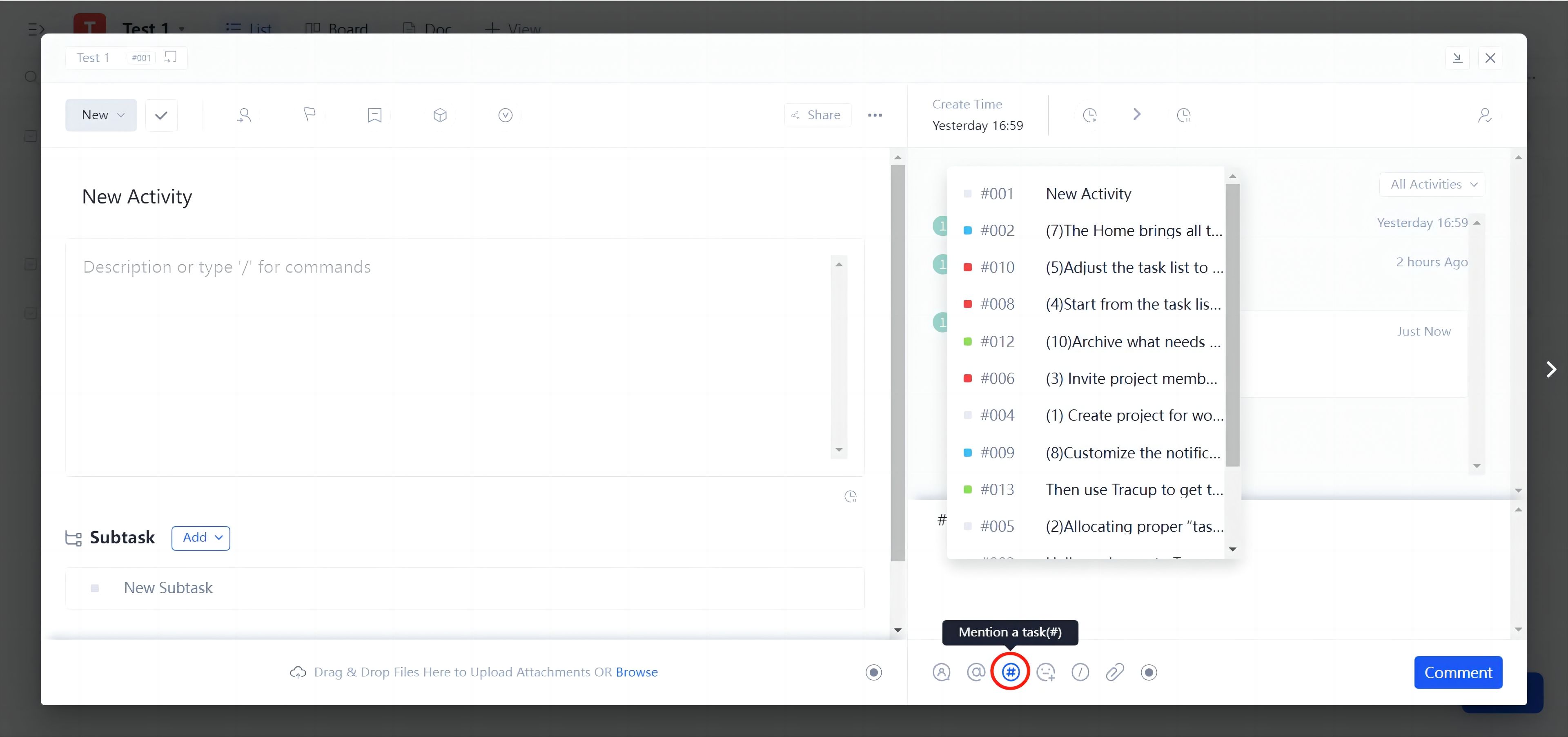Screen dimensions: 1568x737
Task: Click the slash command icon in comment bar
Action: click(x=1080, y=672)
